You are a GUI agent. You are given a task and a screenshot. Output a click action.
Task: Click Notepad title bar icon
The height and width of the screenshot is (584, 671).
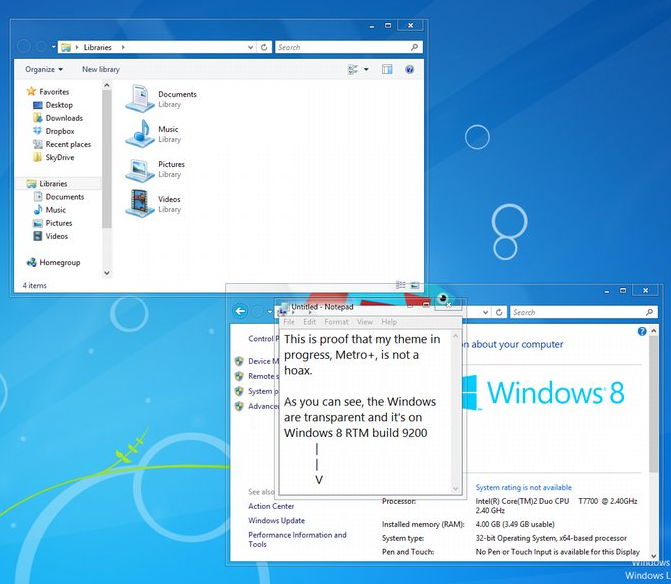(x=283, y=308)
